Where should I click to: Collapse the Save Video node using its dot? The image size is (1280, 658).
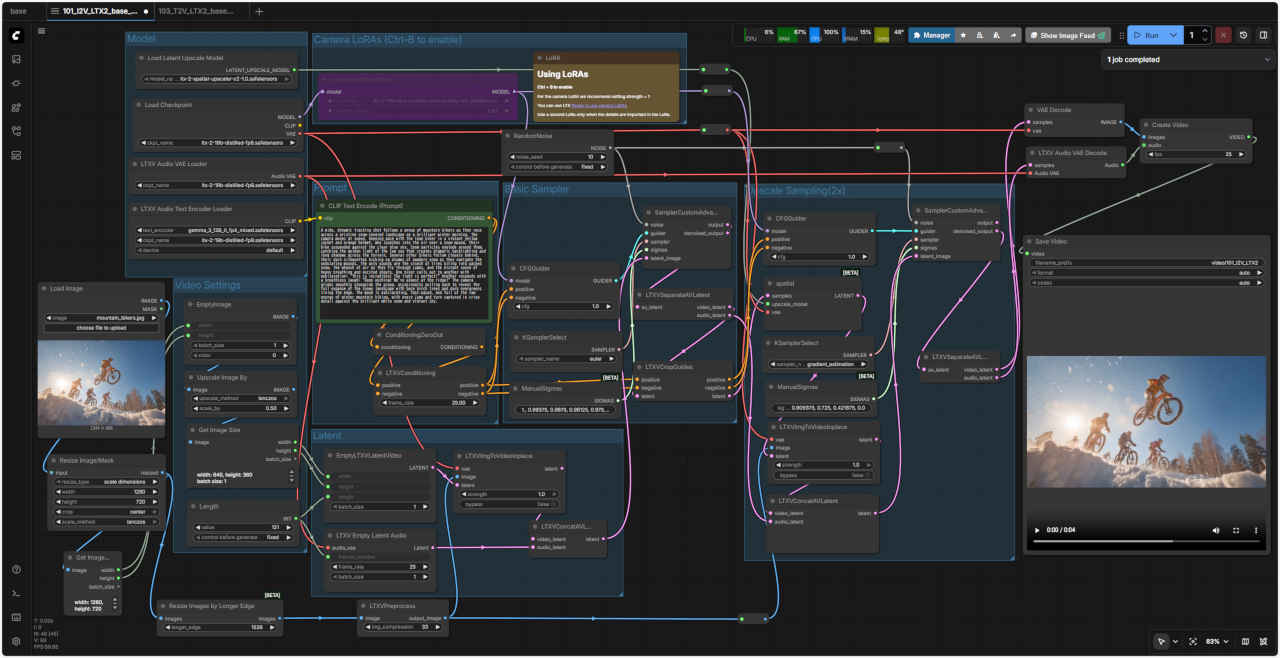pos(1031,241)
